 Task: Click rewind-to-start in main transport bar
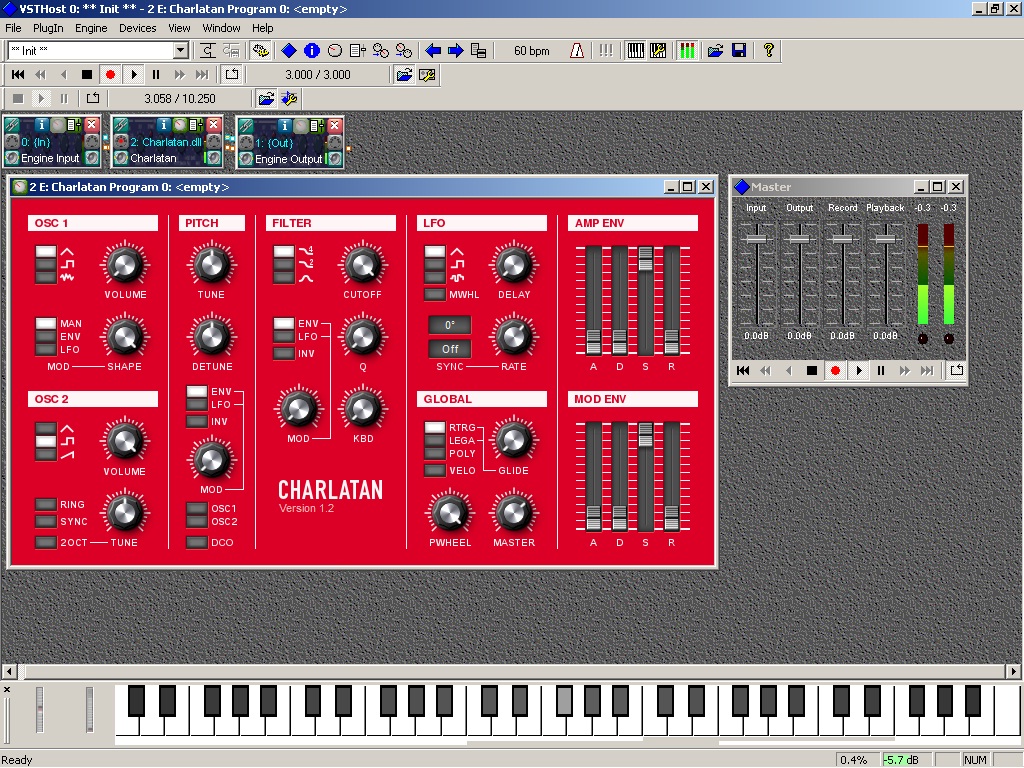pos(18,74)
